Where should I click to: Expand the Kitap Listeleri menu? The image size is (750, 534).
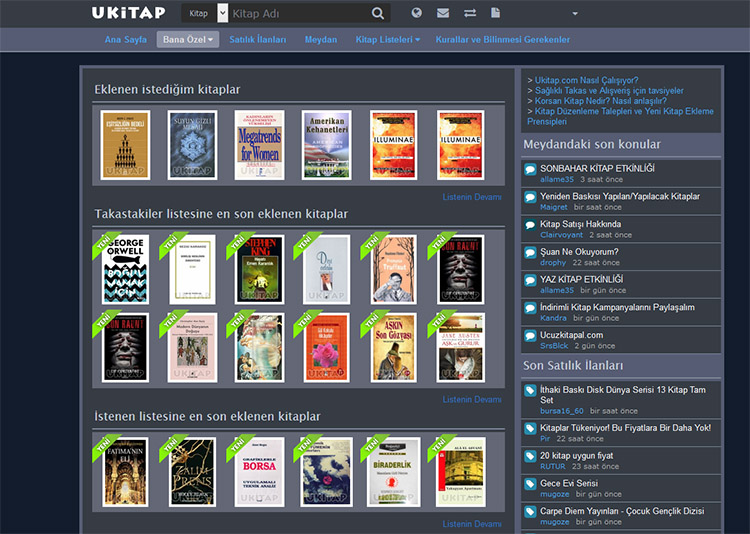point(387,40)
